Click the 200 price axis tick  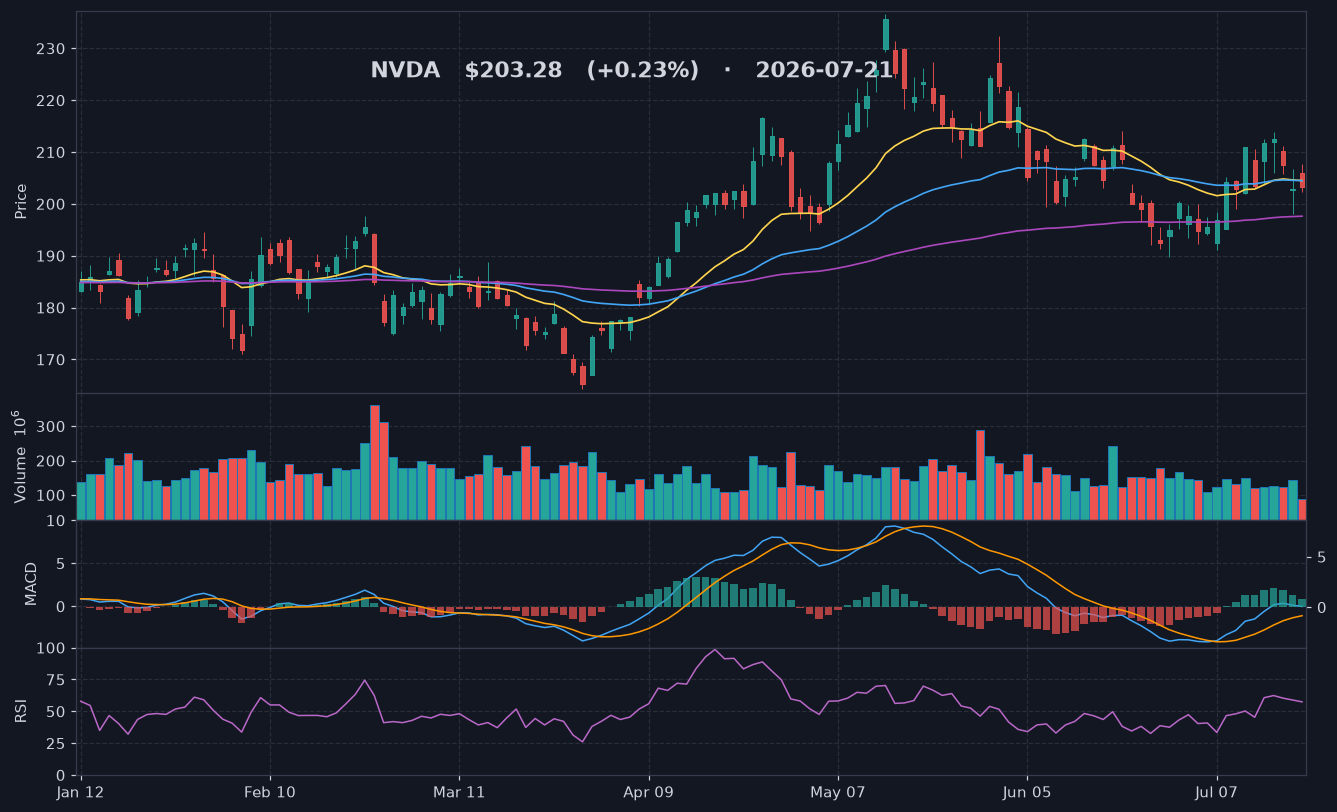point(51,205)
